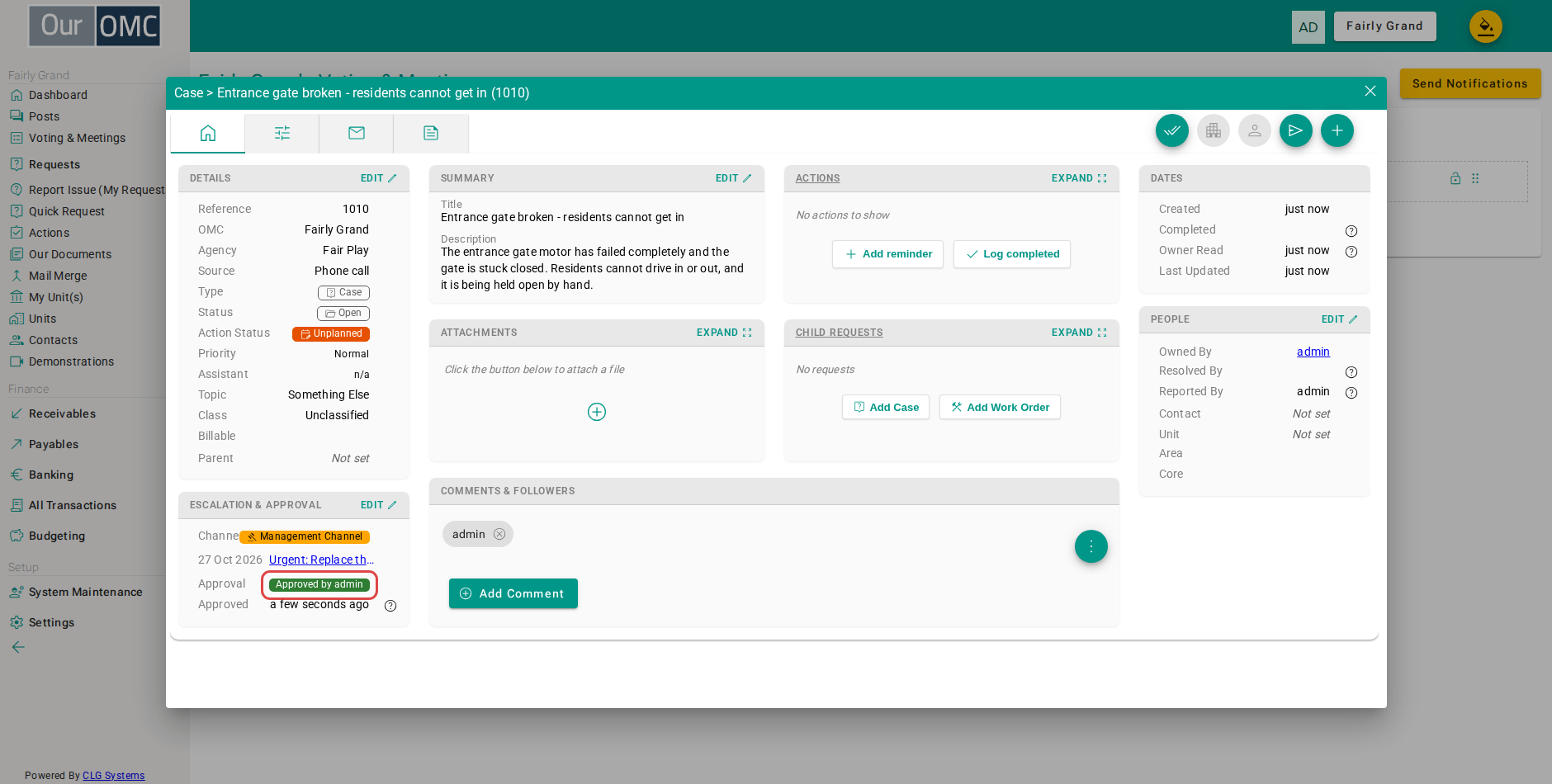Click the Send Notifications button
Image resolution: width=1552 pixels, height=784 pixels.
pos(1470,83)
